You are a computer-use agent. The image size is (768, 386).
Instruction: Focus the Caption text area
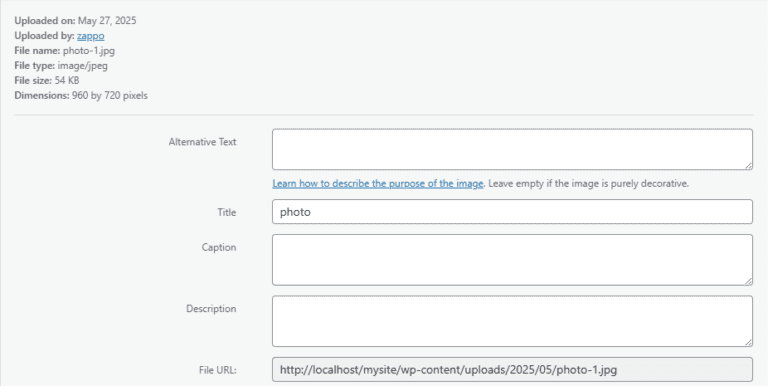pos(512,260)
